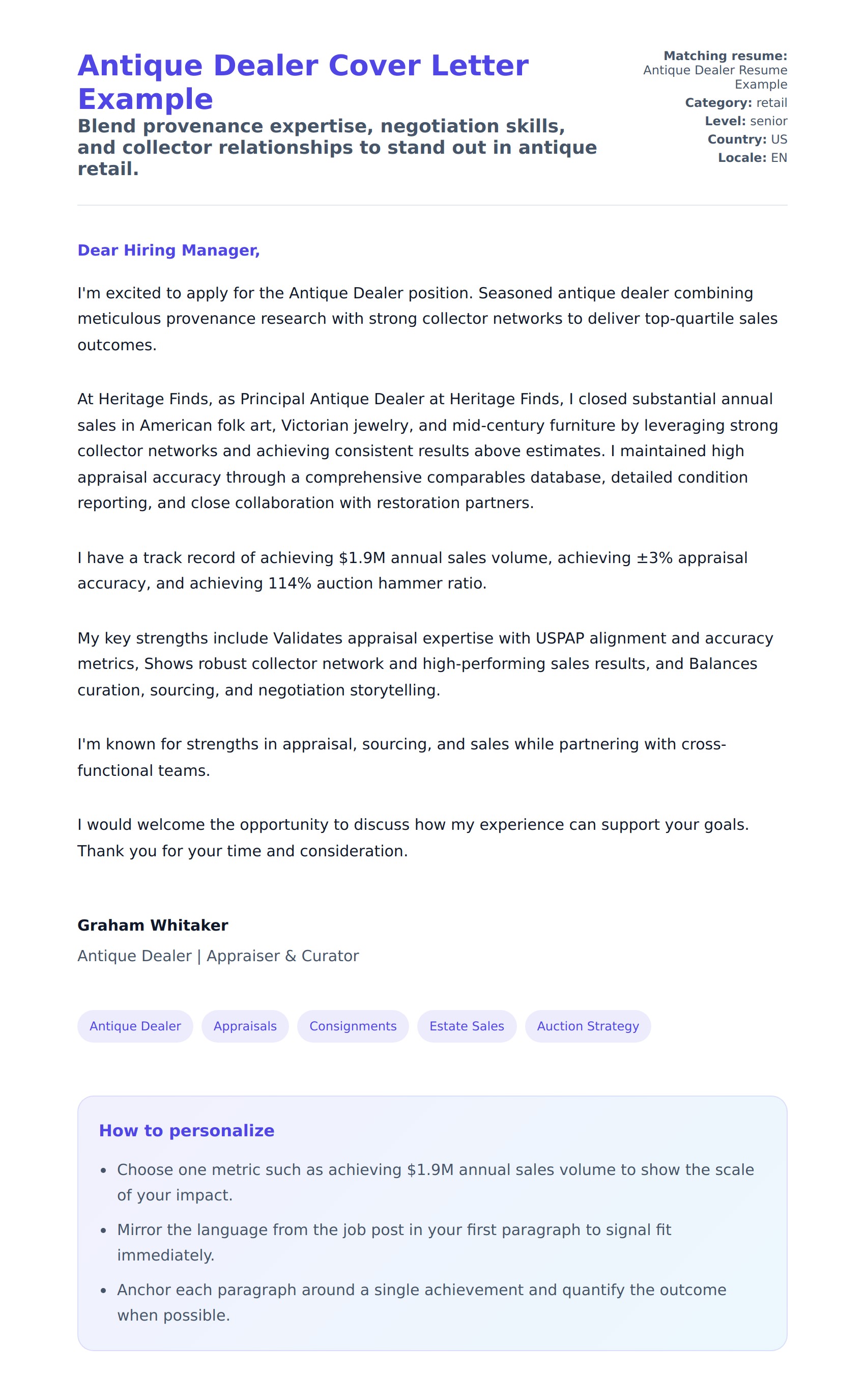Open the Auction Strategy tag

(x=588, y=1026)
